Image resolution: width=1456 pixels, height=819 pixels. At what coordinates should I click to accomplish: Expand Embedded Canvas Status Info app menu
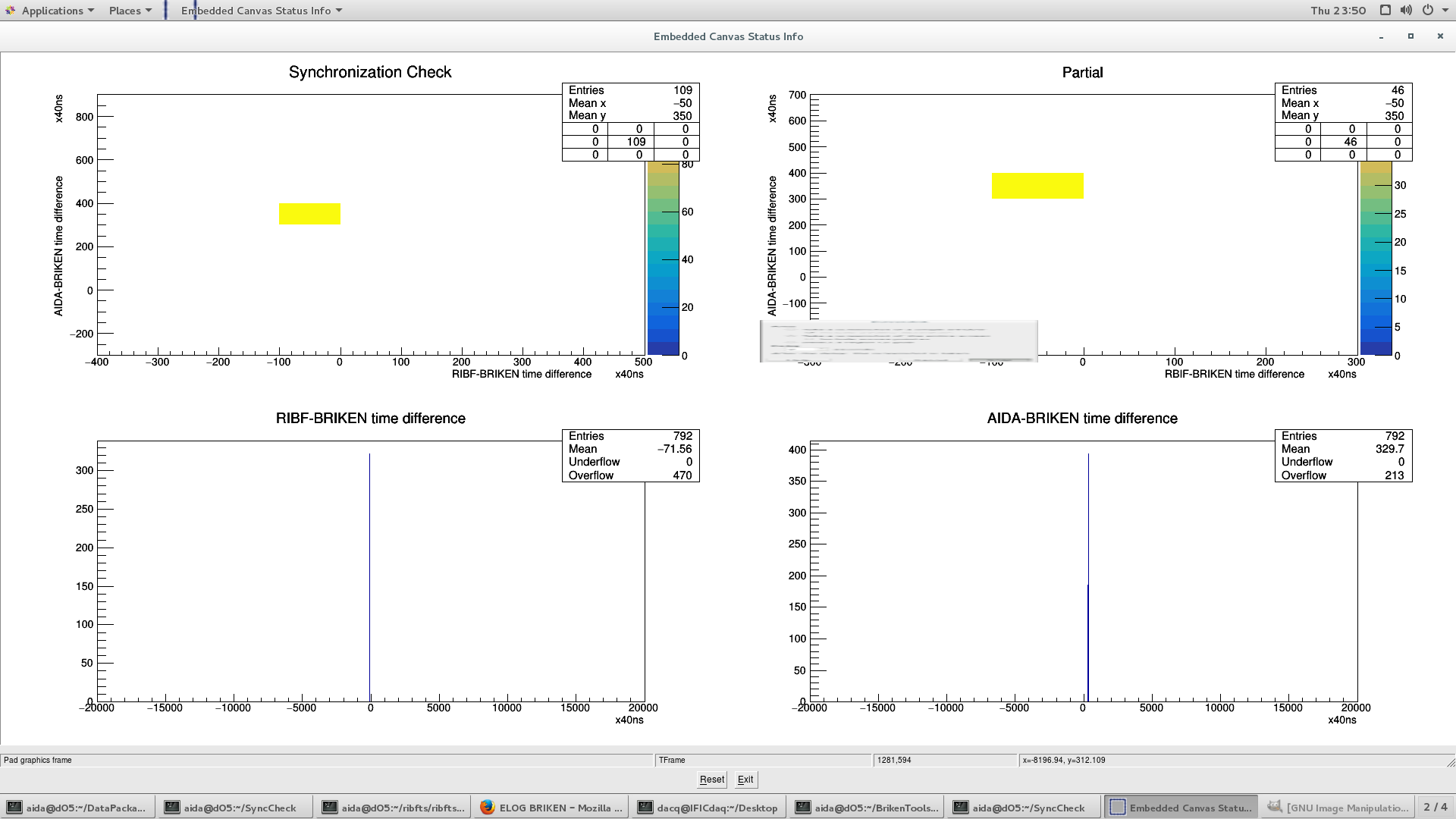pyautogui.click(x=262, y=11)
